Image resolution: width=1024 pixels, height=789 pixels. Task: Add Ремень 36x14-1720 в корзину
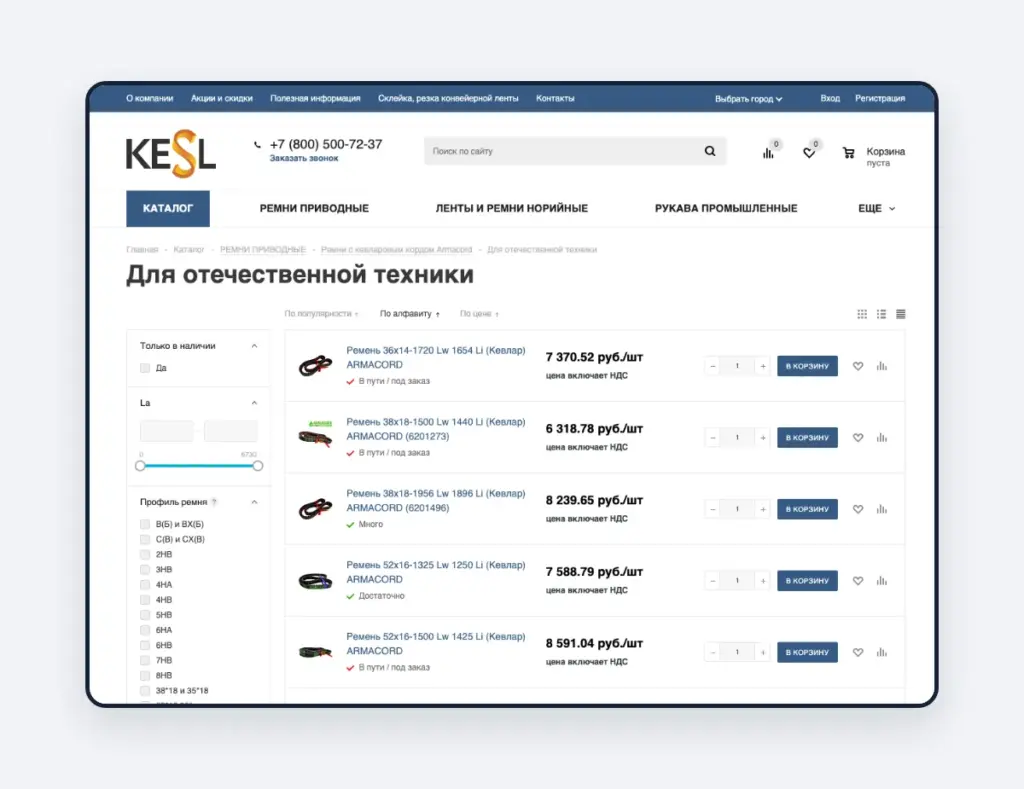click(807, 366)
